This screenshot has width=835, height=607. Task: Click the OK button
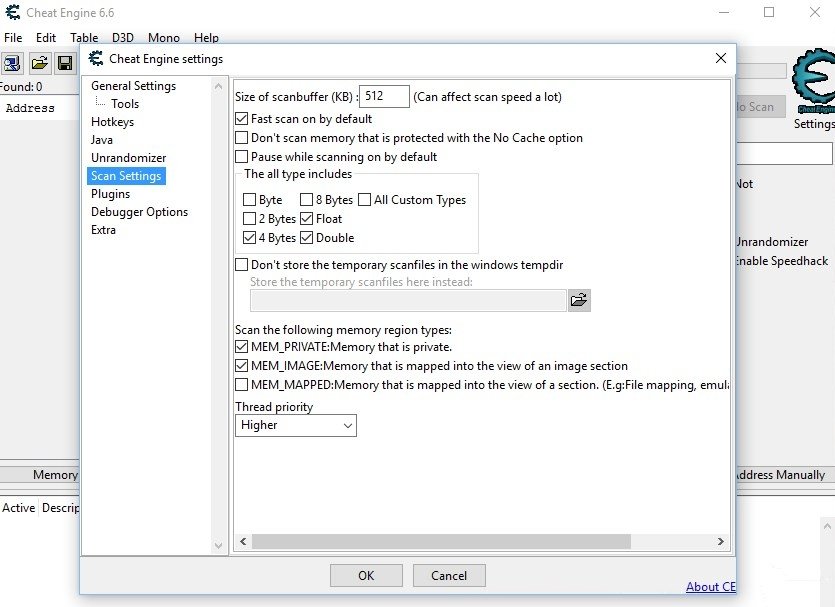(x=366, y=576)
